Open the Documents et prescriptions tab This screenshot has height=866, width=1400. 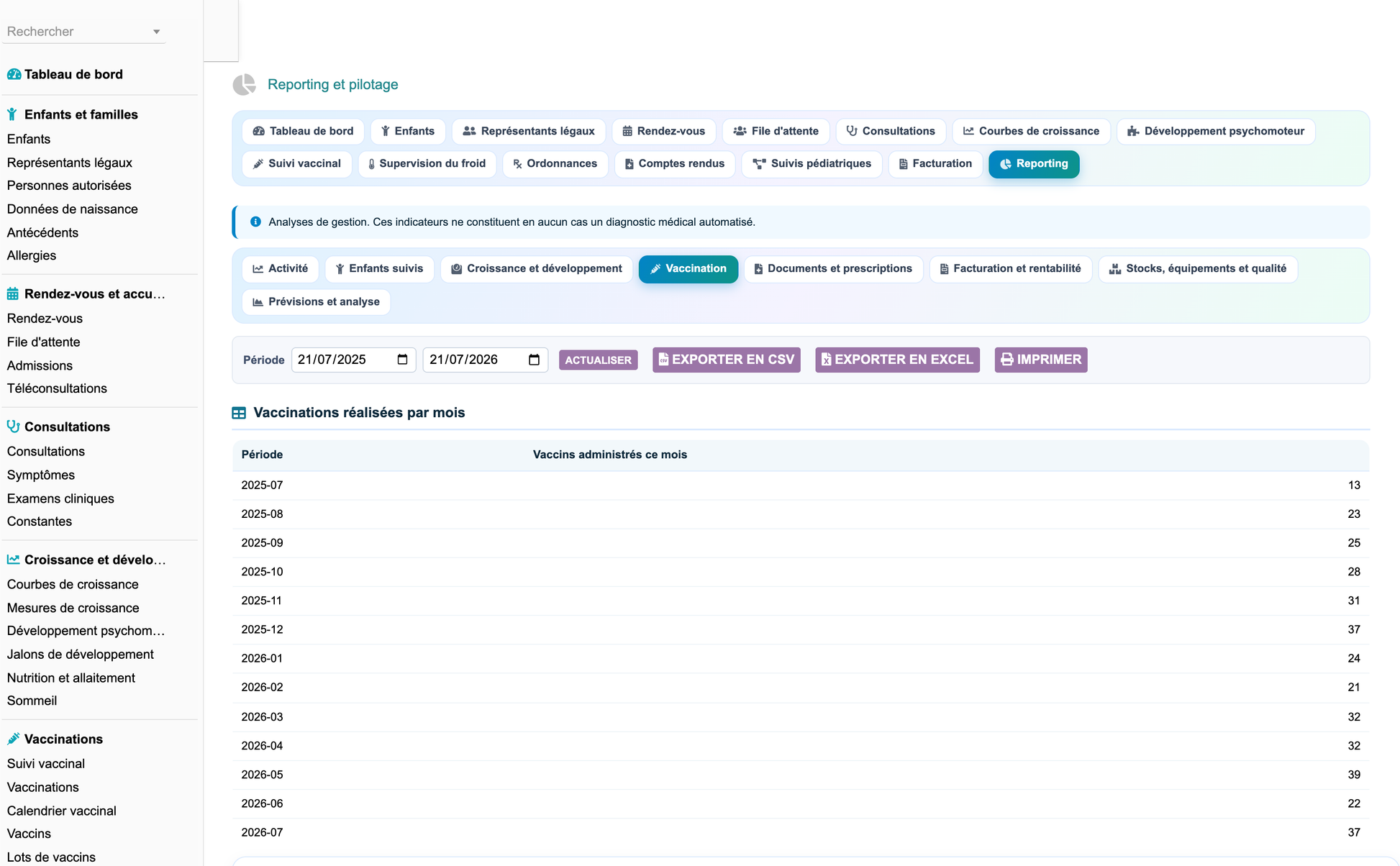point(833,269)
